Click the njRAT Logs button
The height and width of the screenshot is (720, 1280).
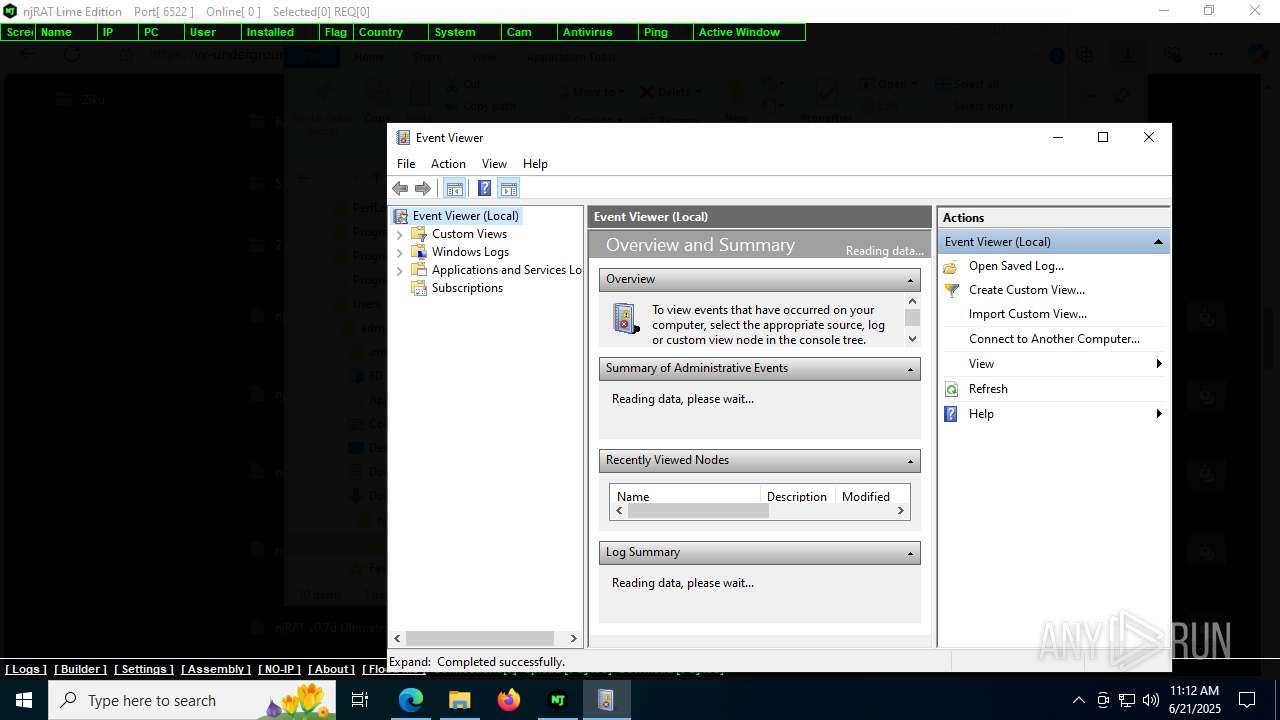(x=26, y=669)
